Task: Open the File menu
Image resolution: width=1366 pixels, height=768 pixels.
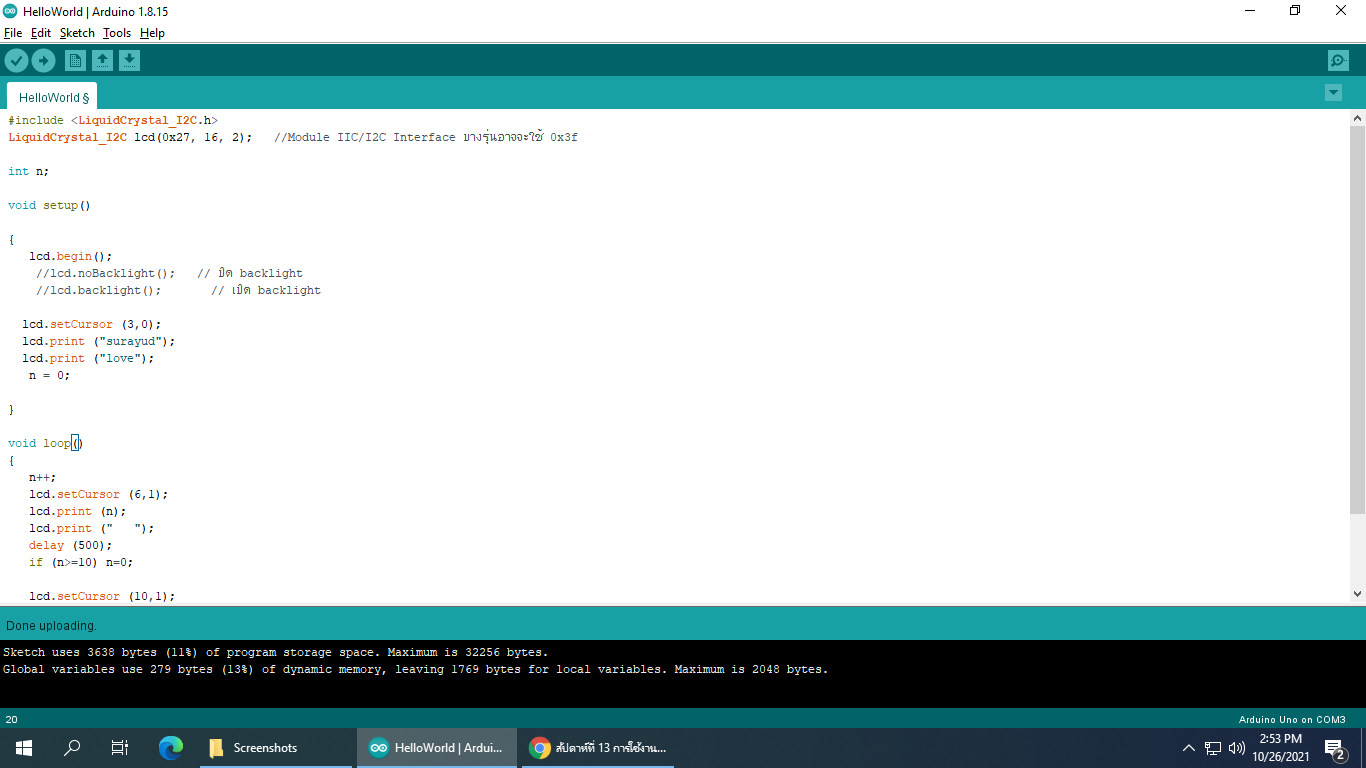Action: coord(13,33)
